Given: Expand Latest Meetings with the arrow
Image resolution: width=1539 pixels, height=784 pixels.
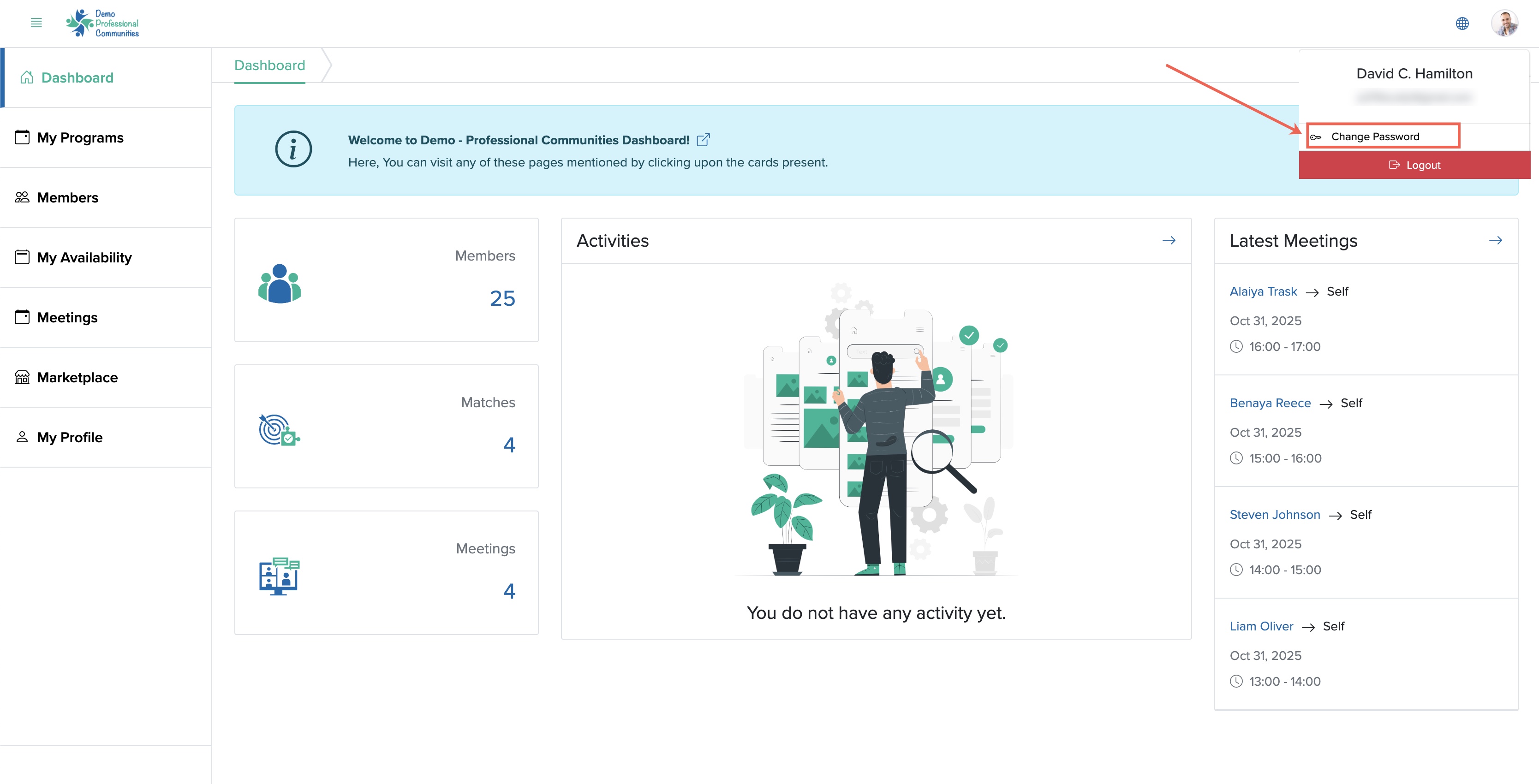Looking at the screenshot, I should (1495, 240).
